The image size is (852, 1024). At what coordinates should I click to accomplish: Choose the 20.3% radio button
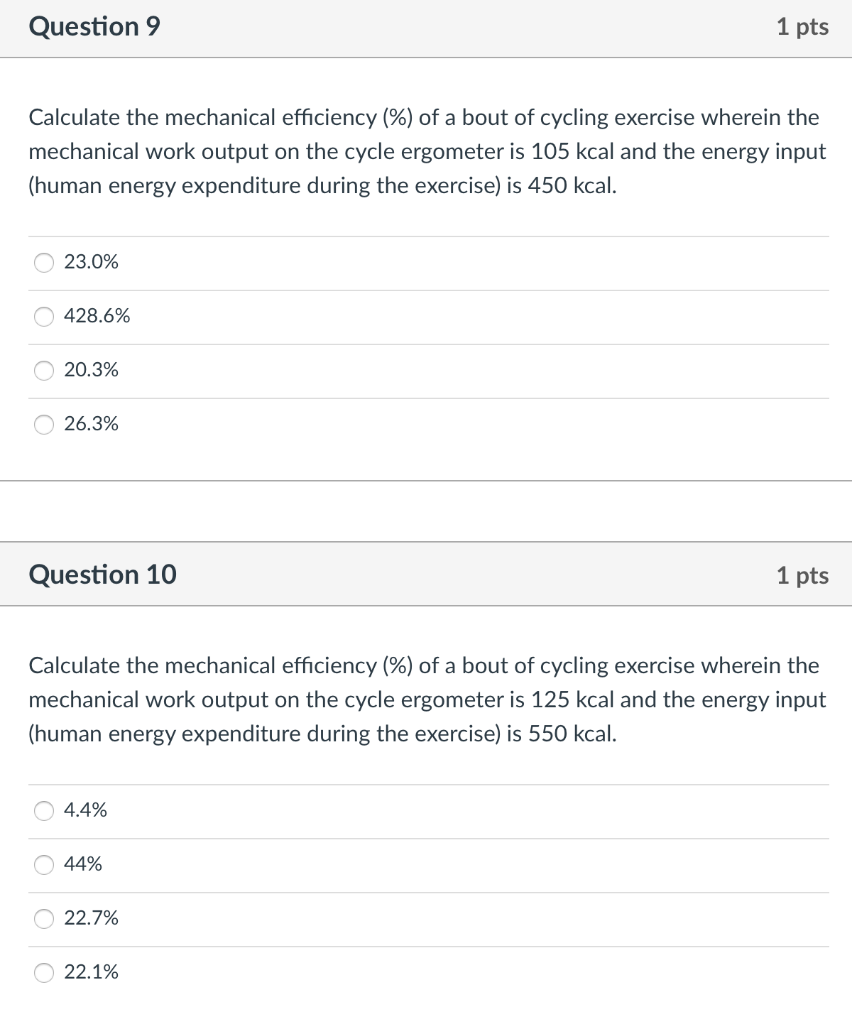point(43,370)
